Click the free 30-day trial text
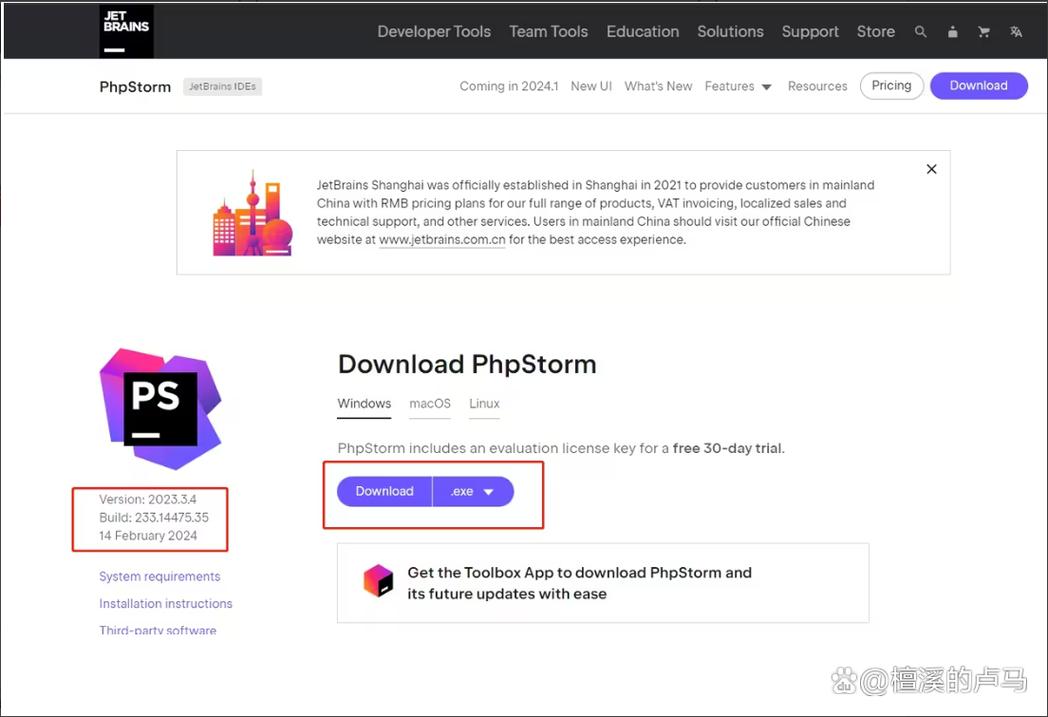This screenshot has height=717, width=1048. tap(727, 448)
